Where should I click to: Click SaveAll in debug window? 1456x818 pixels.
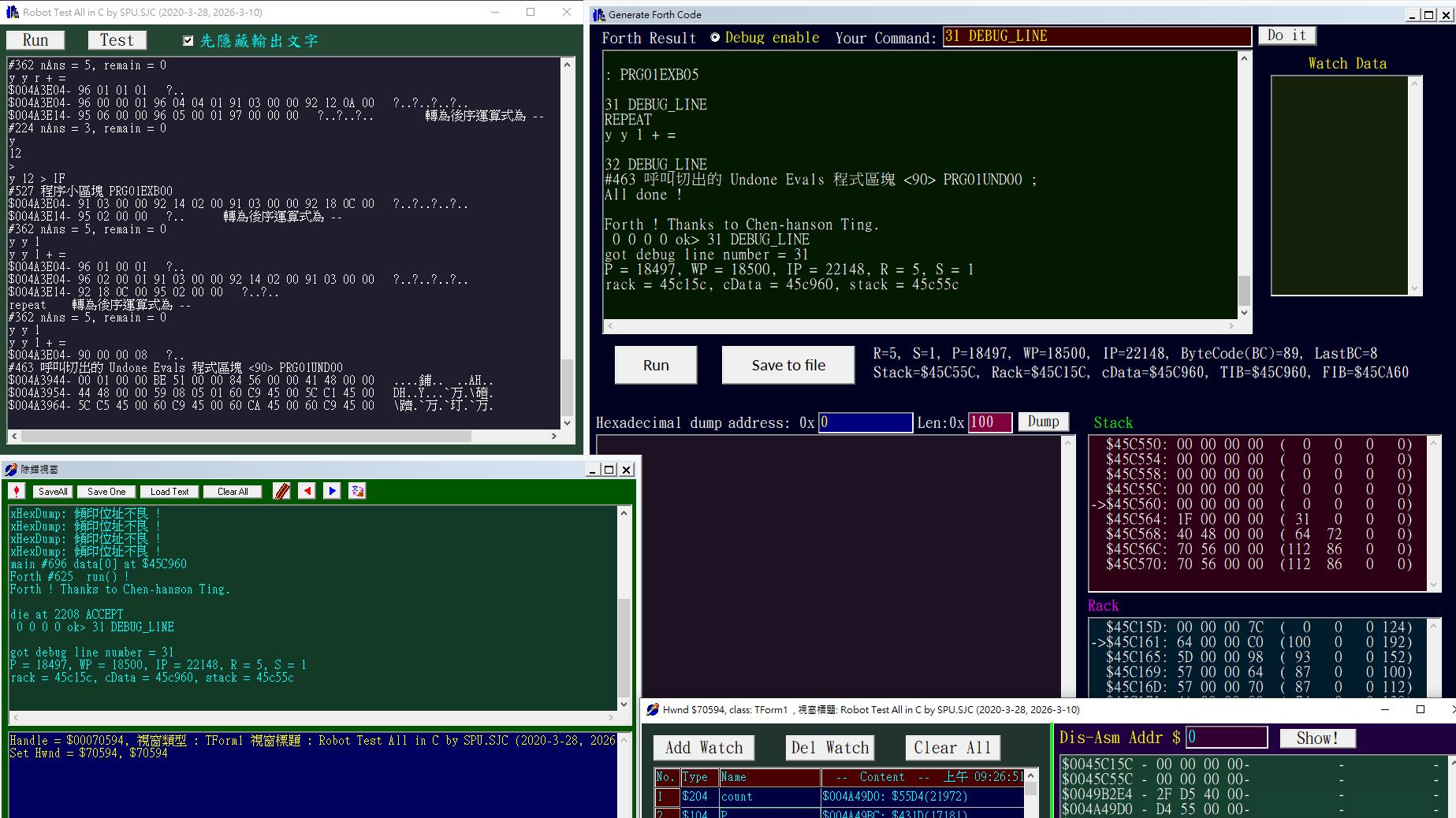coord(53,492)
